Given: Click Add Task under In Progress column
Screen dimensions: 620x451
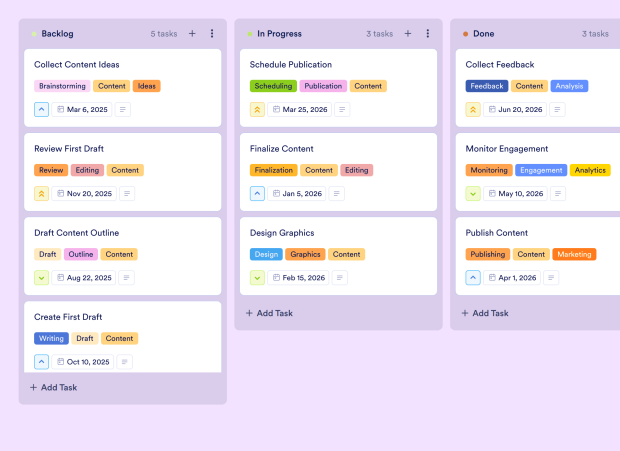Looking at the screenshot, I should pyautogui.click(x=270, y=313).
